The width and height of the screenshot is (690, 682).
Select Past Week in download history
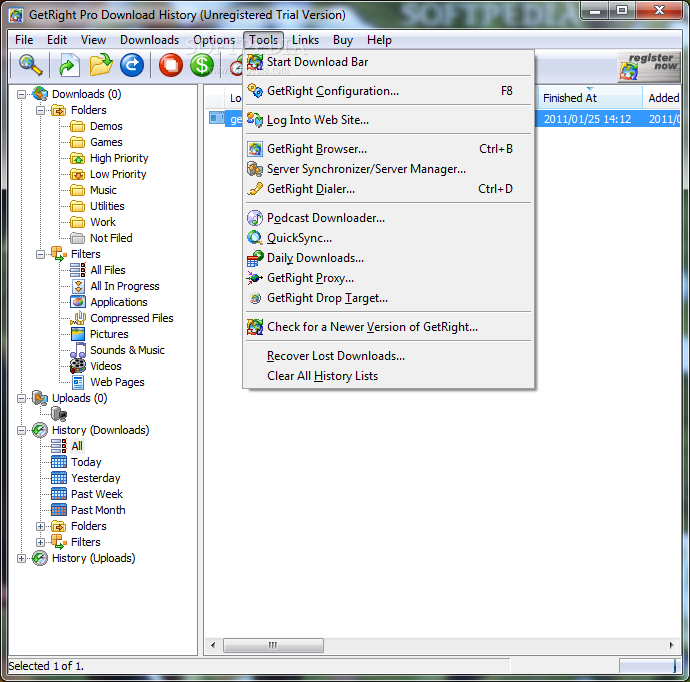(x=97, y=494)
